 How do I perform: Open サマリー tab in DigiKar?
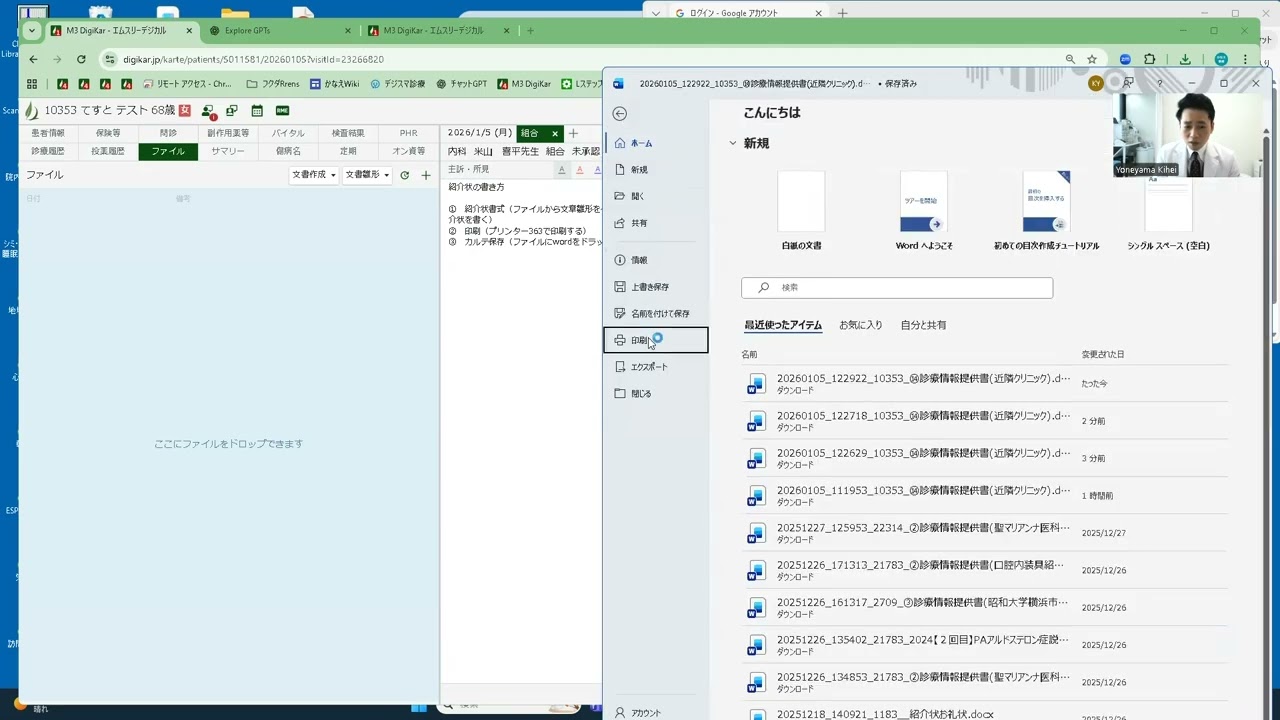(228, 151)
